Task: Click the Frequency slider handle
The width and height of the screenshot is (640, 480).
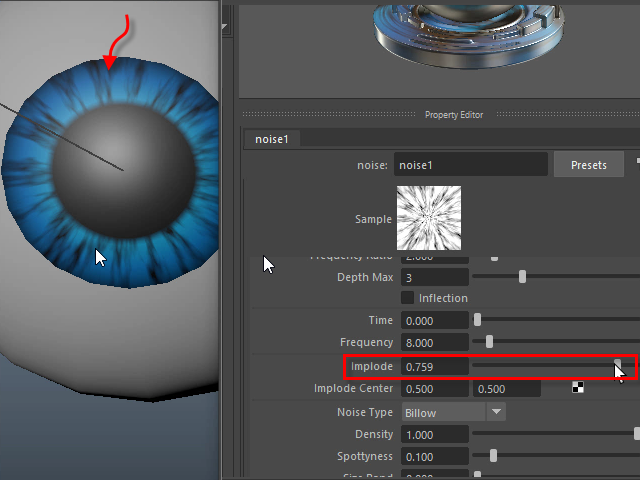Action: coord(489,343)
